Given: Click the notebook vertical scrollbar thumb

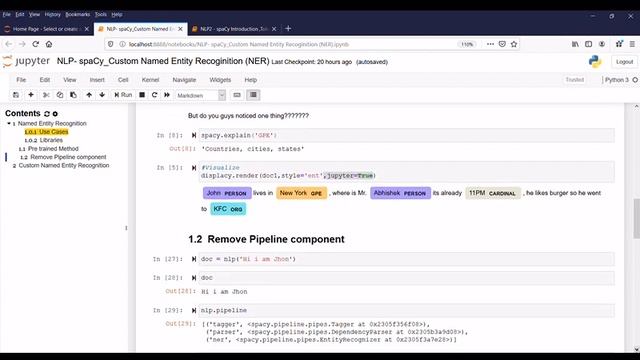Looking at the screenshot, I should [636, 218].
